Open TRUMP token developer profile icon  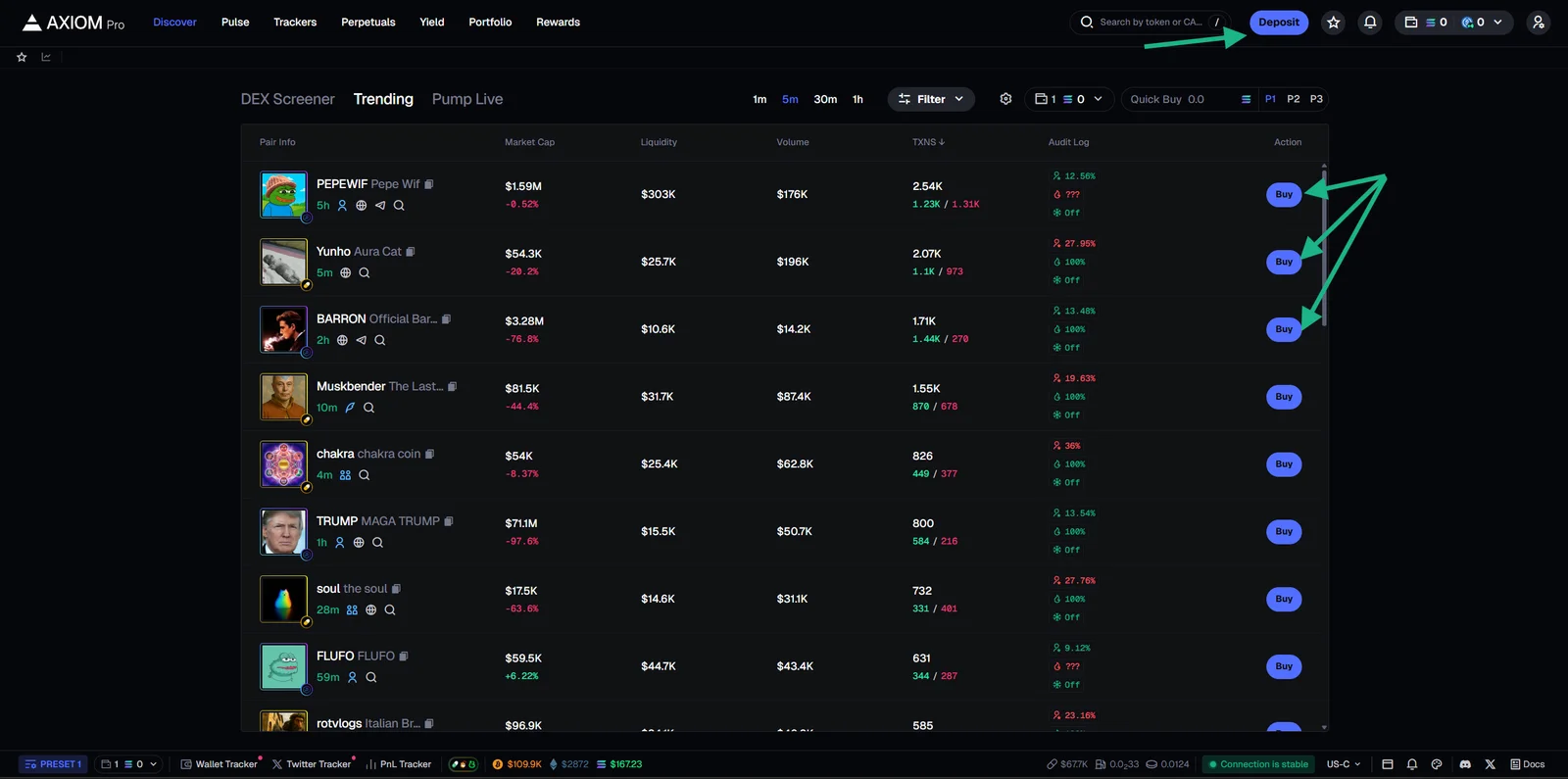[x=340, y=543]
